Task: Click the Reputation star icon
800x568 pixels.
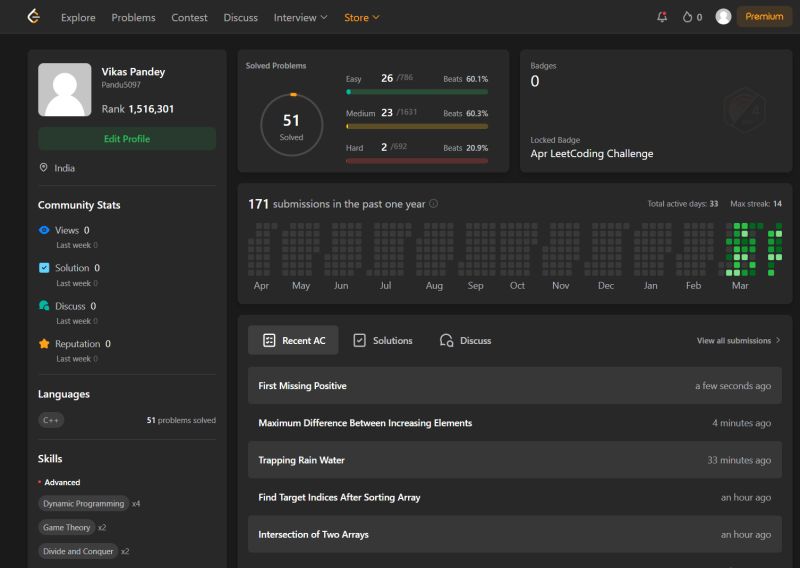Action: pyautogui.click(x=44, y=343)
